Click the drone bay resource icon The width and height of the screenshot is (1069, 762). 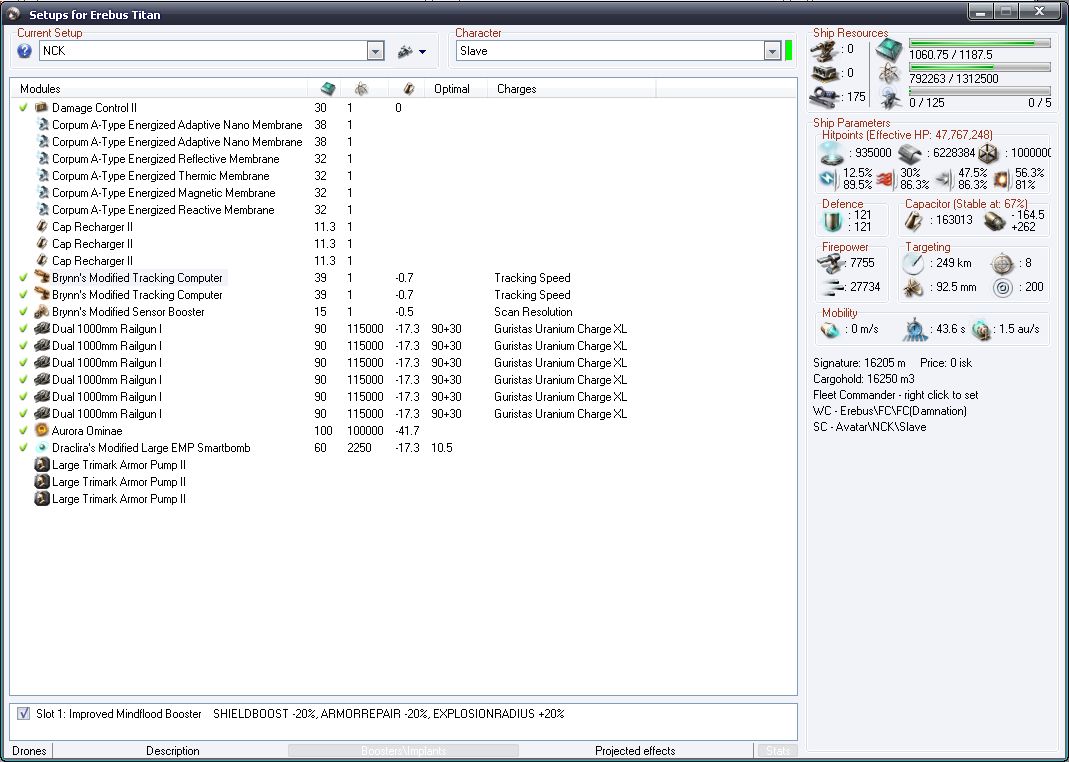pos(889,99)
